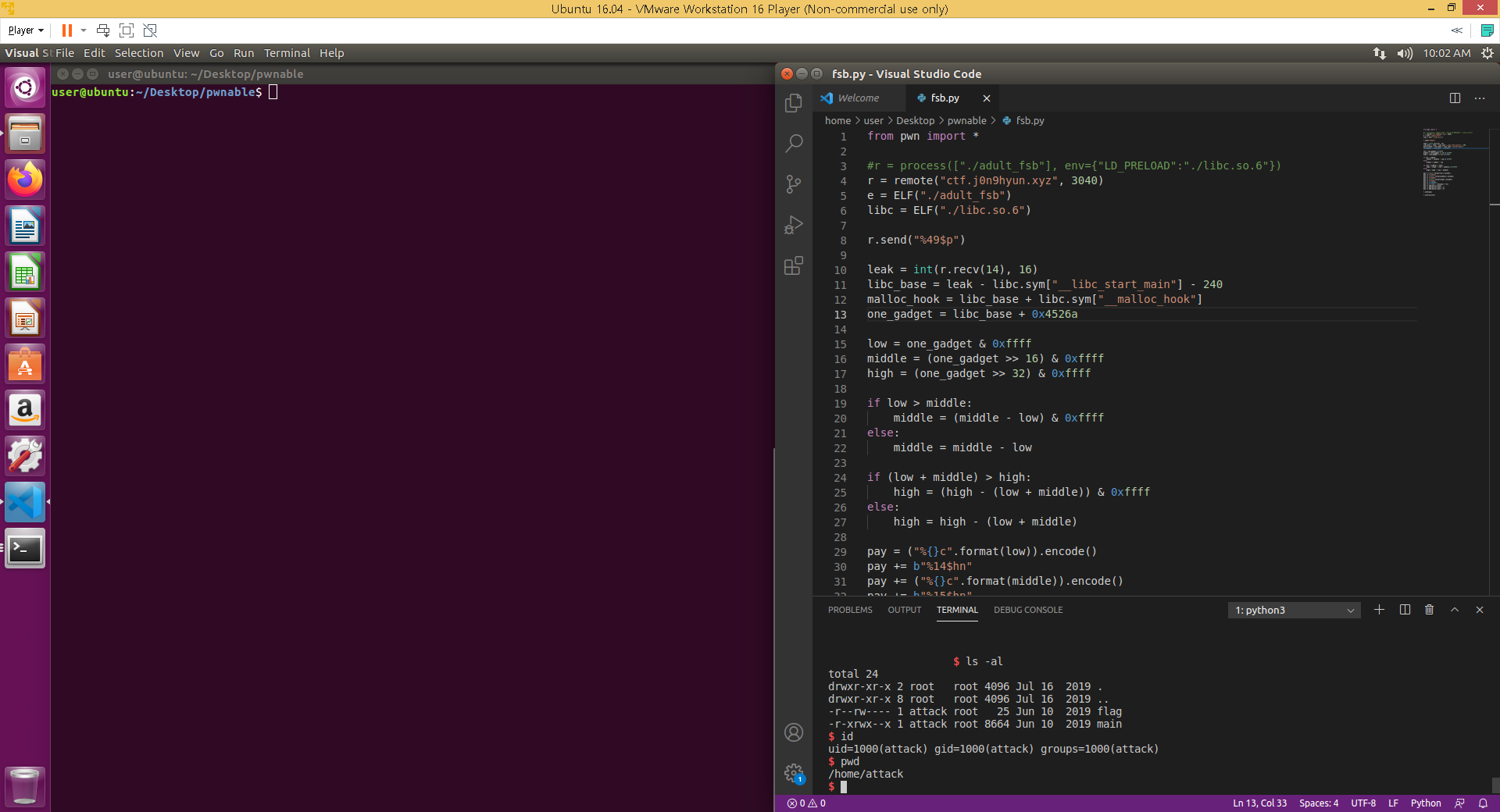
Task: Pause the virtual machine in VMware toolbar
Action: [67, 30]
